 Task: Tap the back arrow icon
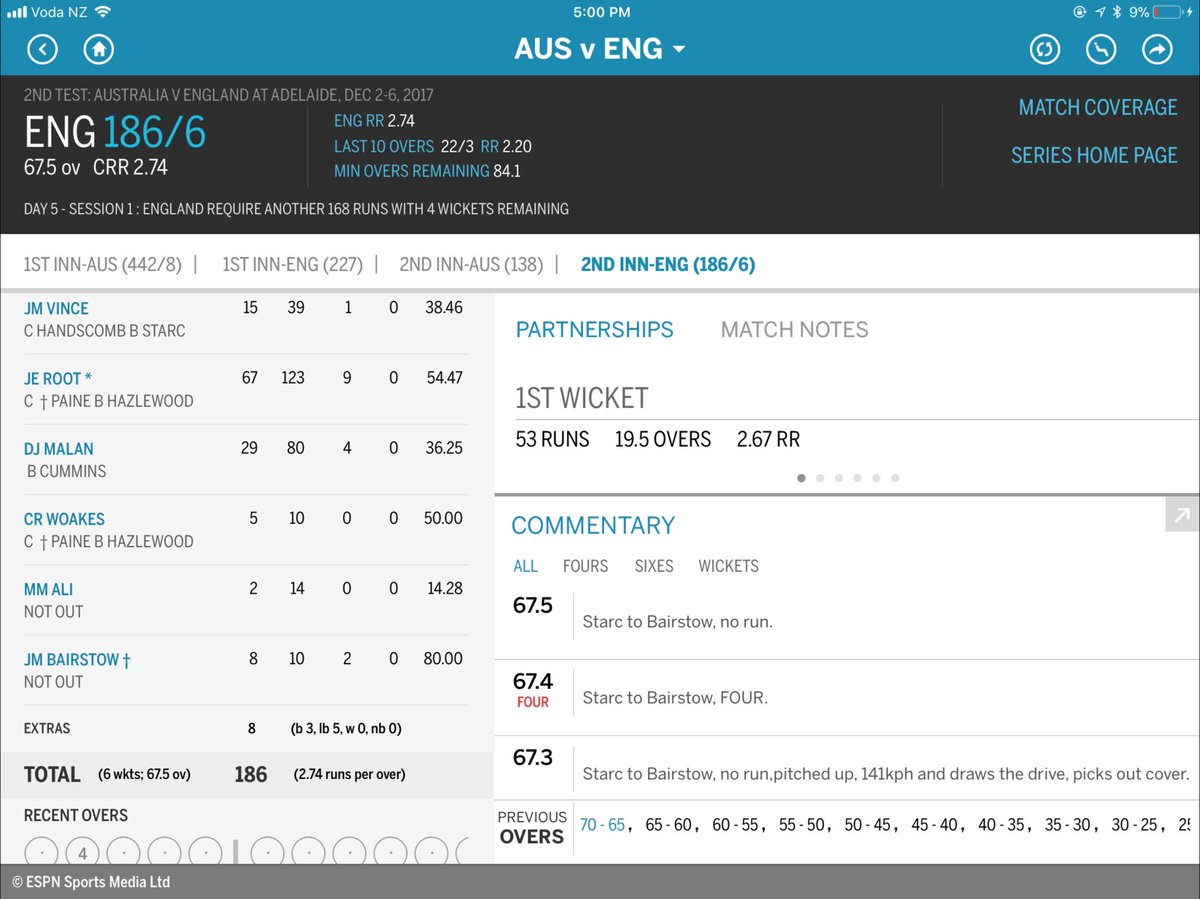pos(42,49)
